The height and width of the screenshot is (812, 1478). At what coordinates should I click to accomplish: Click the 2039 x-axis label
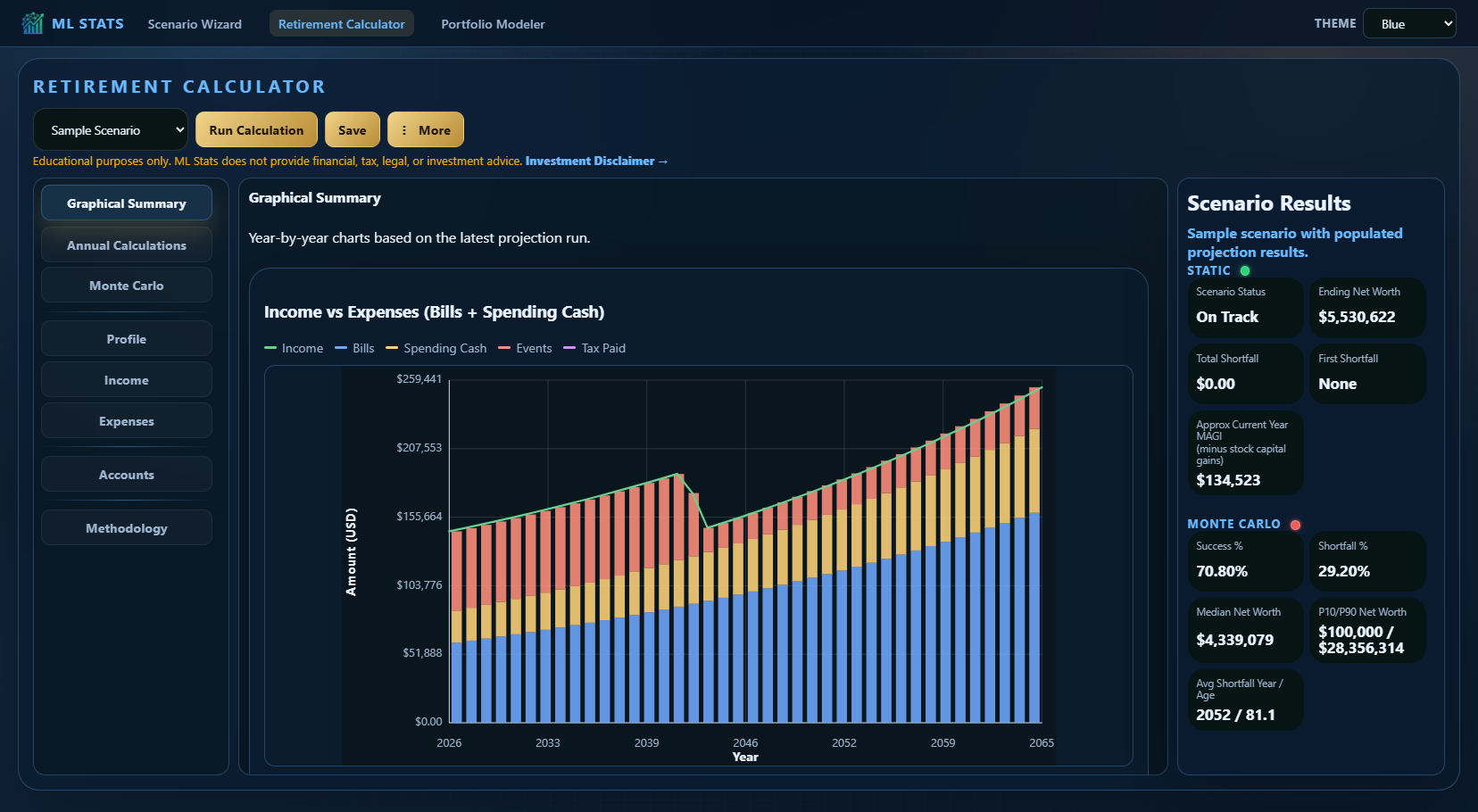[x=646, y=742]
